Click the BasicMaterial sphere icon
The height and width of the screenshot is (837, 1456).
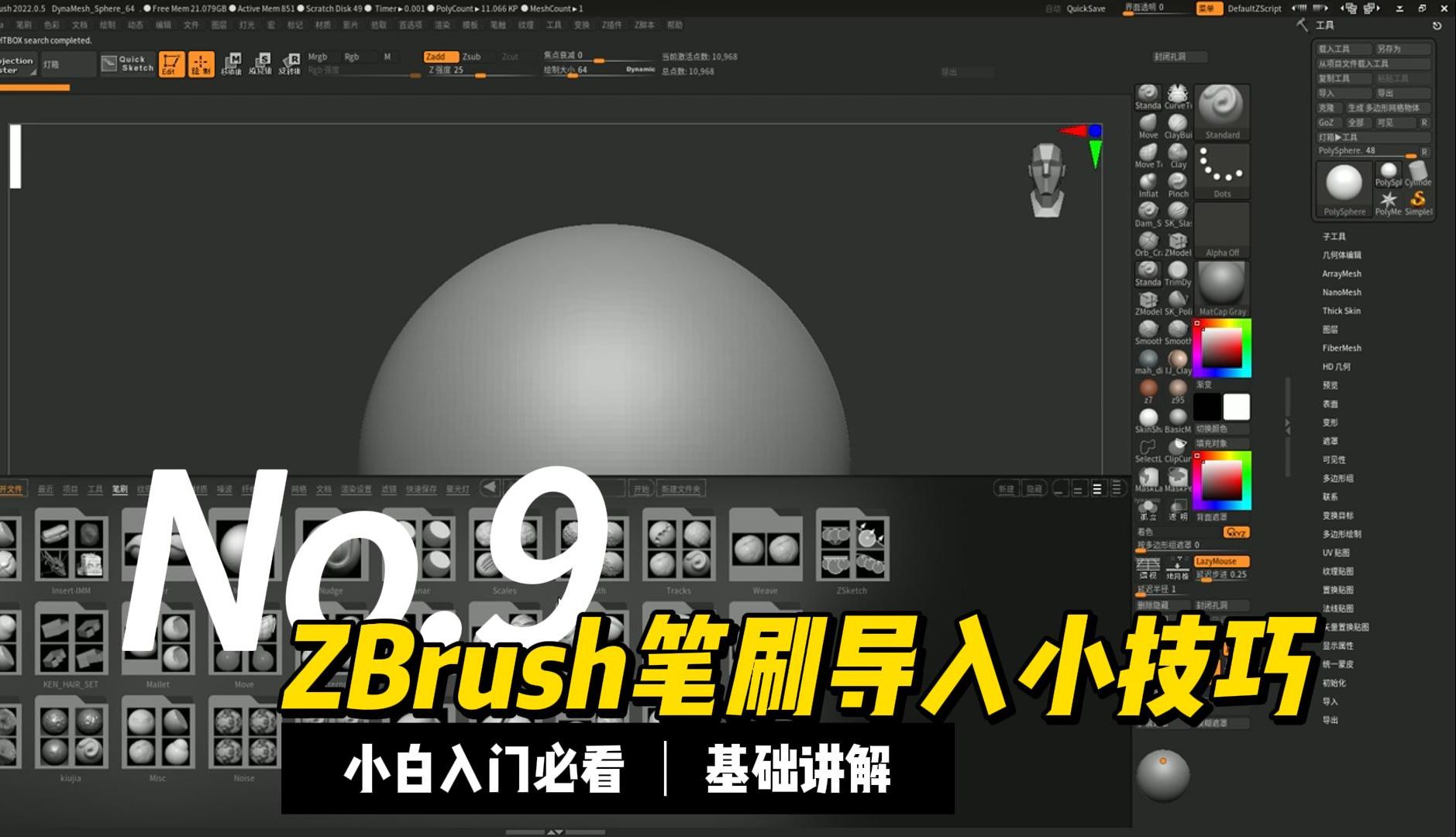1178,421
